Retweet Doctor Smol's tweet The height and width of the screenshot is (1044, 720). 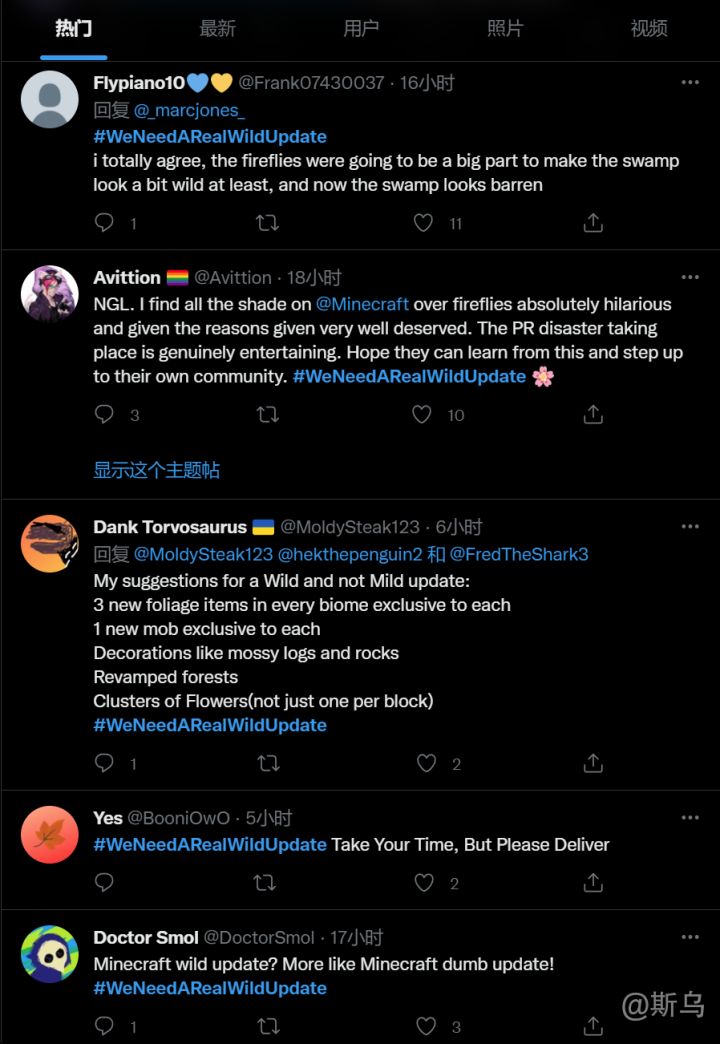point(267,1026)
